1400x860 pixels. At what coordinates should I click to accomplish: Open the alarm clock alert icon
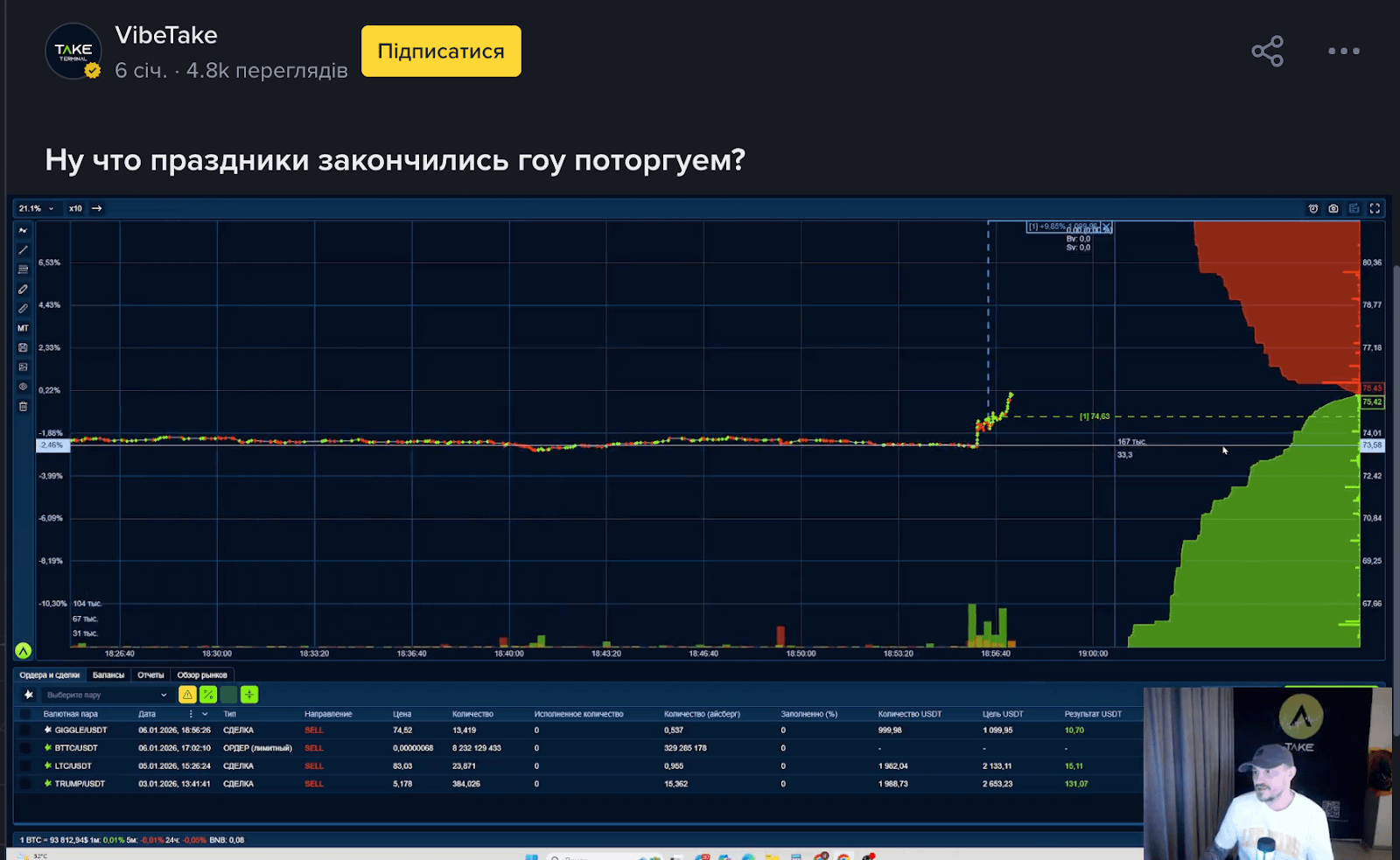[x=1313, y=208]
